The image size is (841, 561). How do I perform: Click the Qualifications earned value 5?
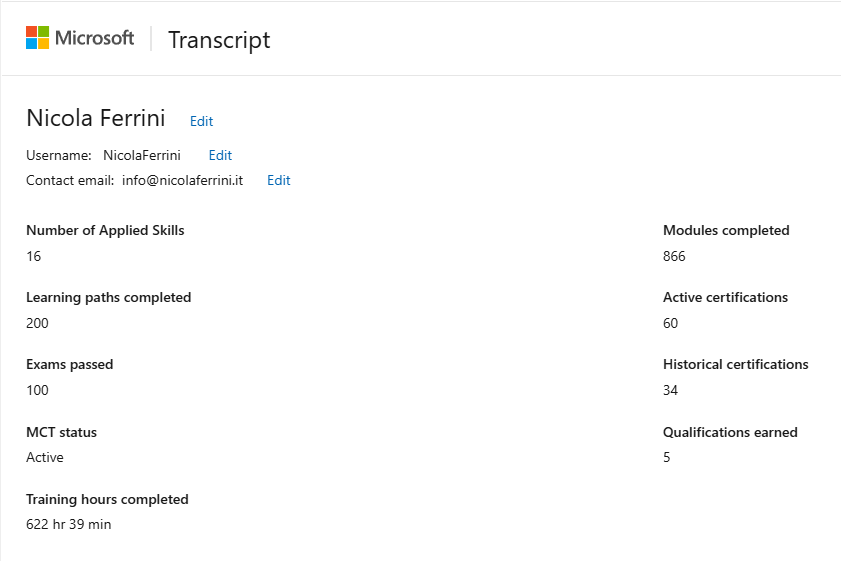tap(667, 457)
